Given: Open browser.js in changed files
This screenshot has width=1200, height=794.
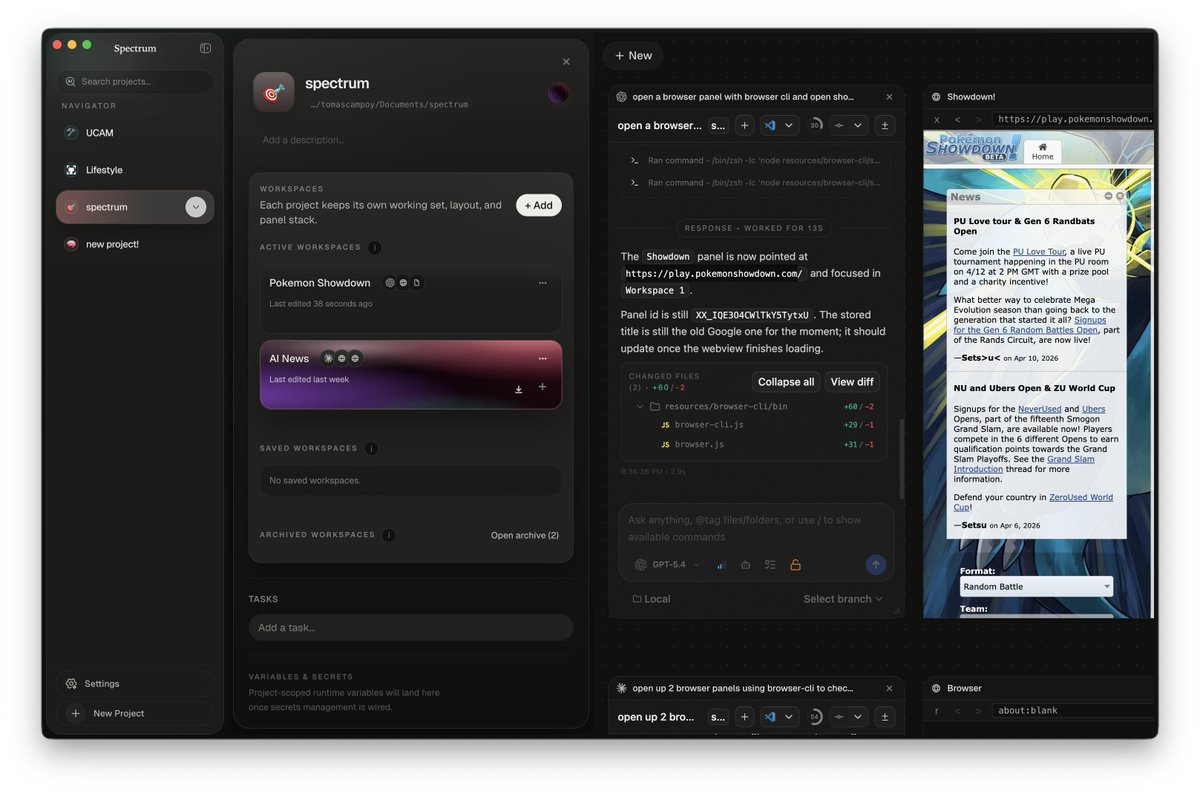Looking at the screenshot, I should (x=699, y=444).
